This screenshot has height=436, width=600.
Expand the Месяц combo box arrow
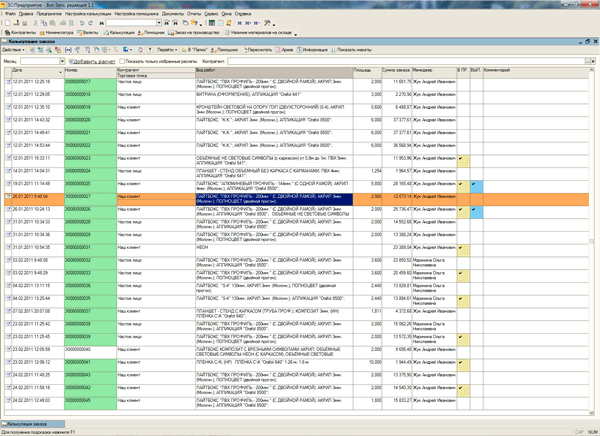point(62,61)
